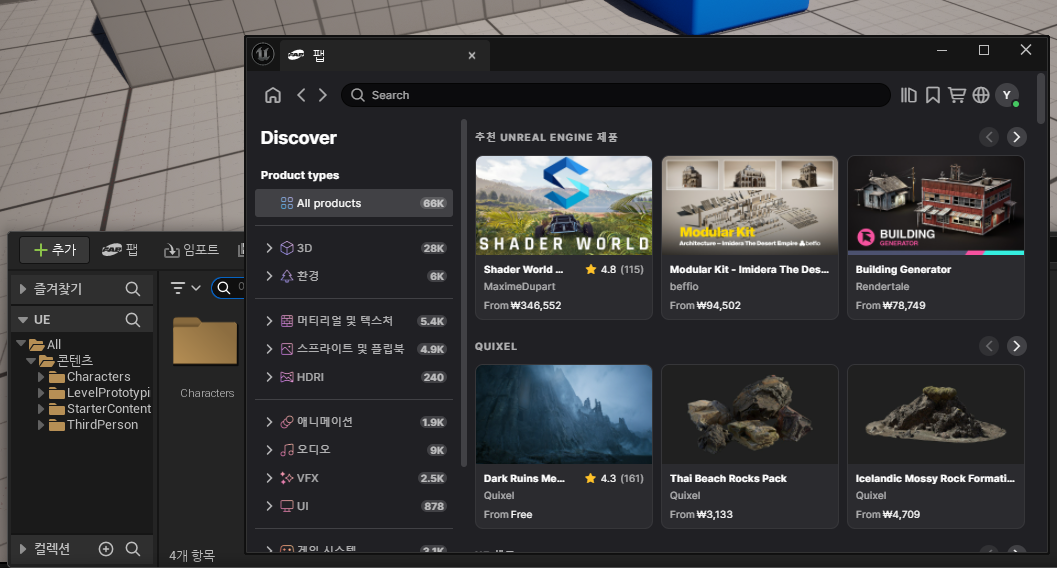1057x568 pixels.
Task: Collapse the UE section
Action: pos(23,319)
